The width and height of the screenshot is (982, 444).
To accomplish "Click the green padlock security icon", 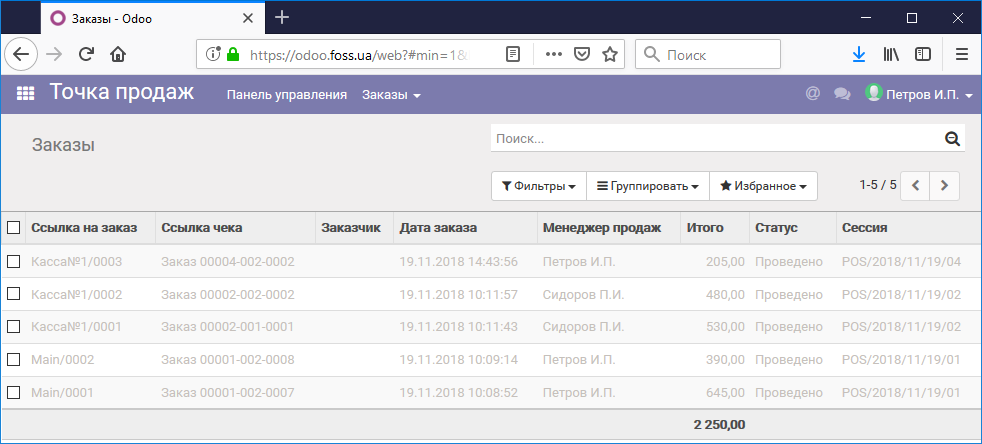I will pyautogui.click(x=233, y=54).
